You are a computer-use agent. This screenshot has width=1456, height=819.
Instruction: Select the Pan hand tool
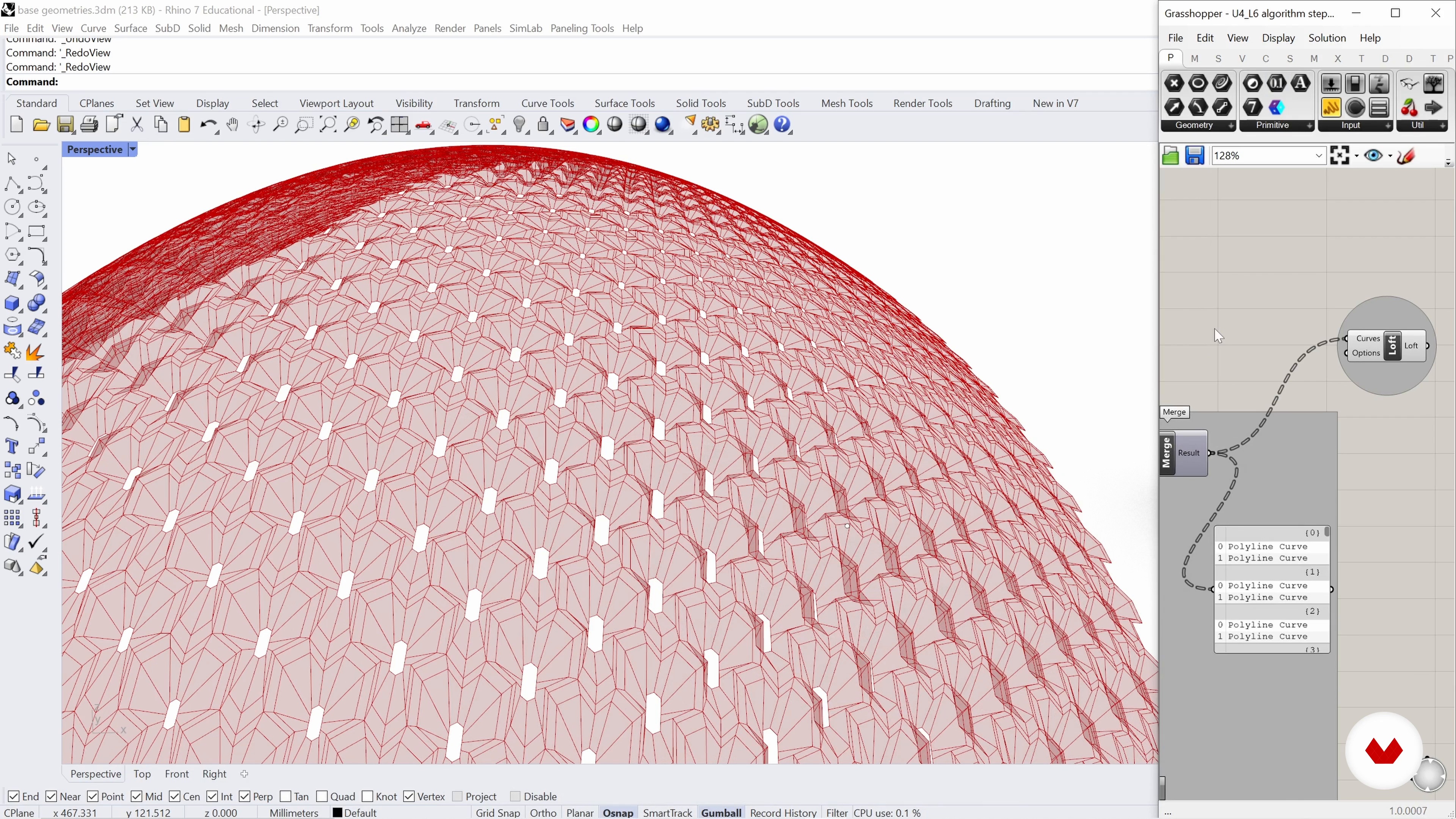click(232, 124)
